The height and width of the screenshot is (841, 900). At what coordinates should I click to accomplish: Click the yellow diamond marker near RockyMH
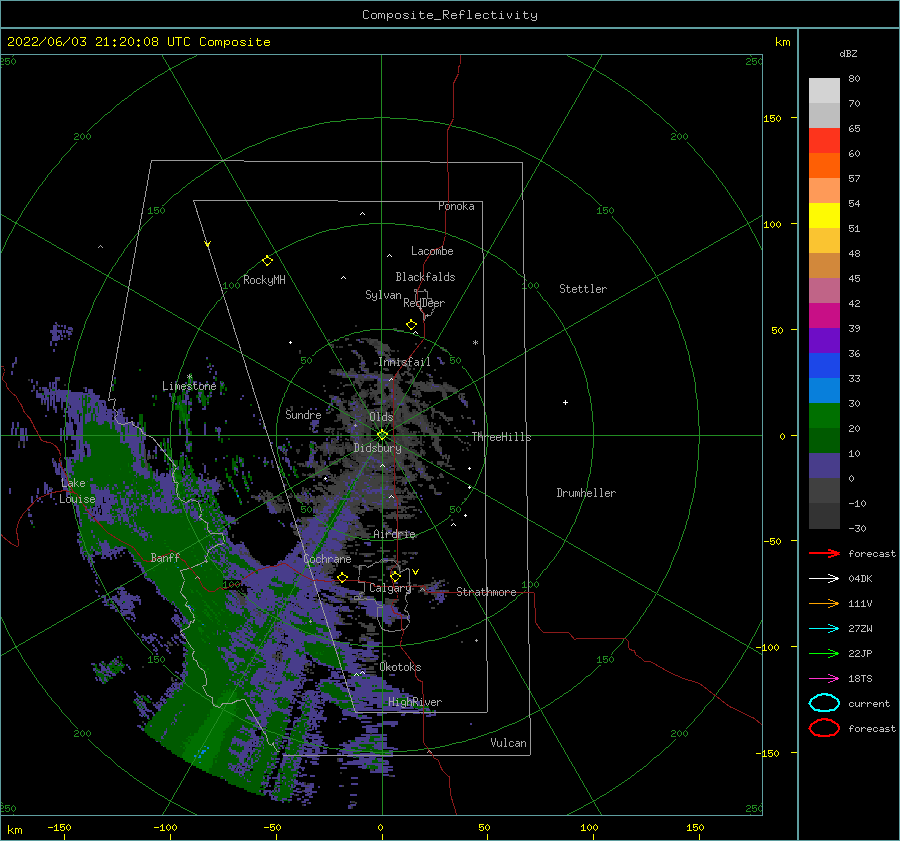[267, 261]
